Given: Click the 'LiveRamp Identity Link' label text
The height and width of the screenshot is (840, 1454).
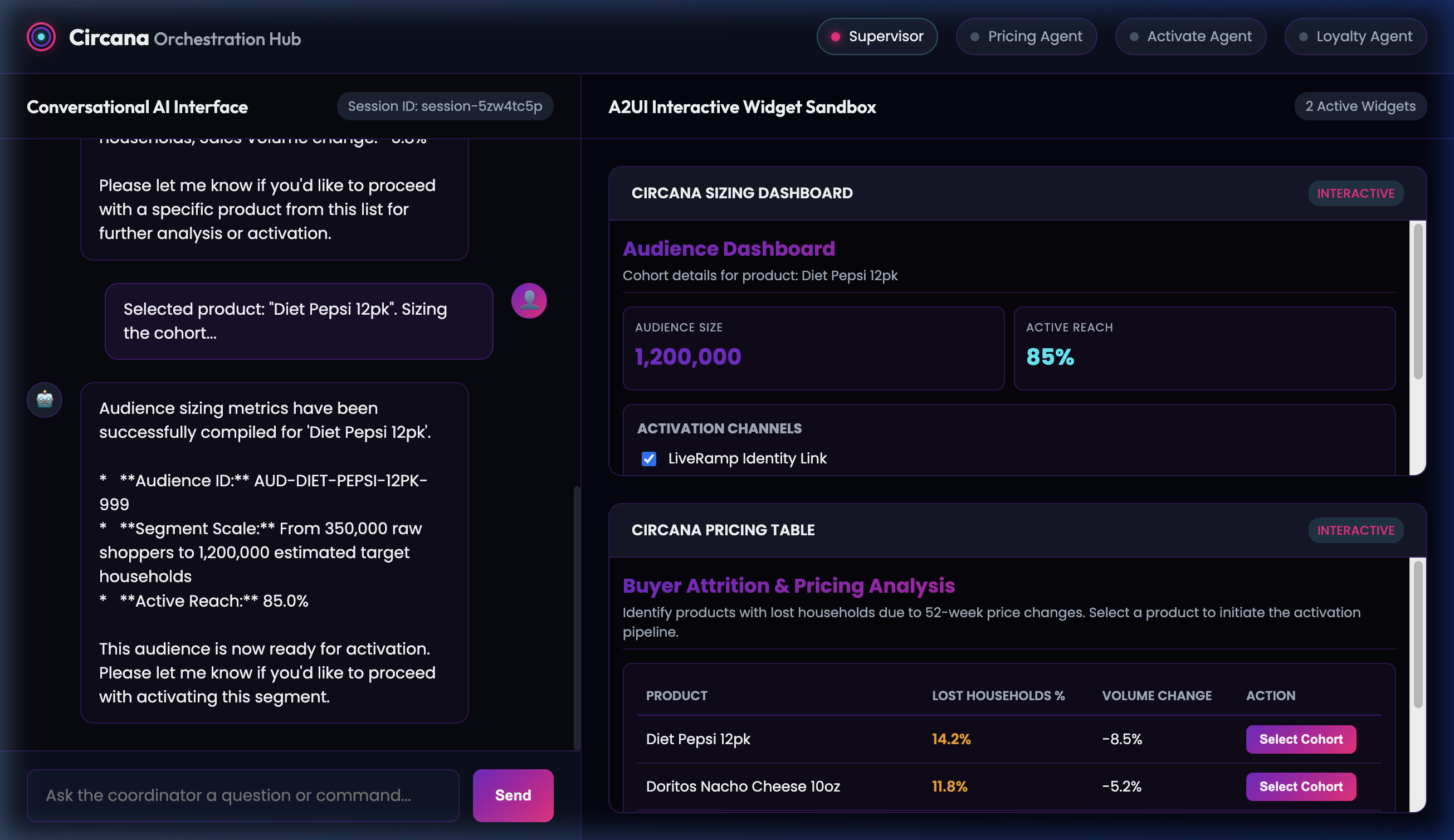Looking at the screenshot, I should pos(747,458).
